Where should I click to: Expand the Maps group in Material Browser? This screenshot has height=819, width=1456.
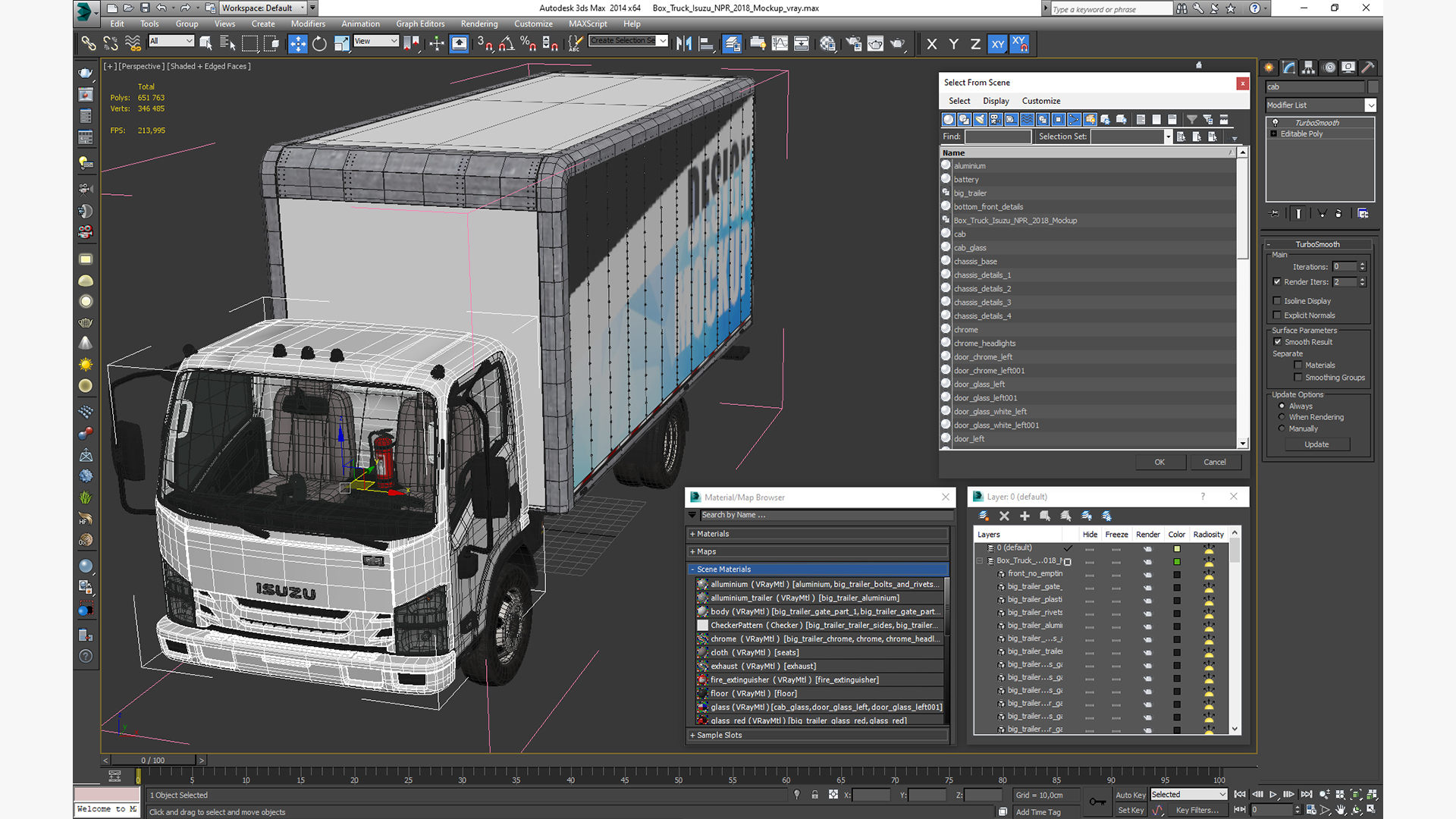(x=817, y=552)
